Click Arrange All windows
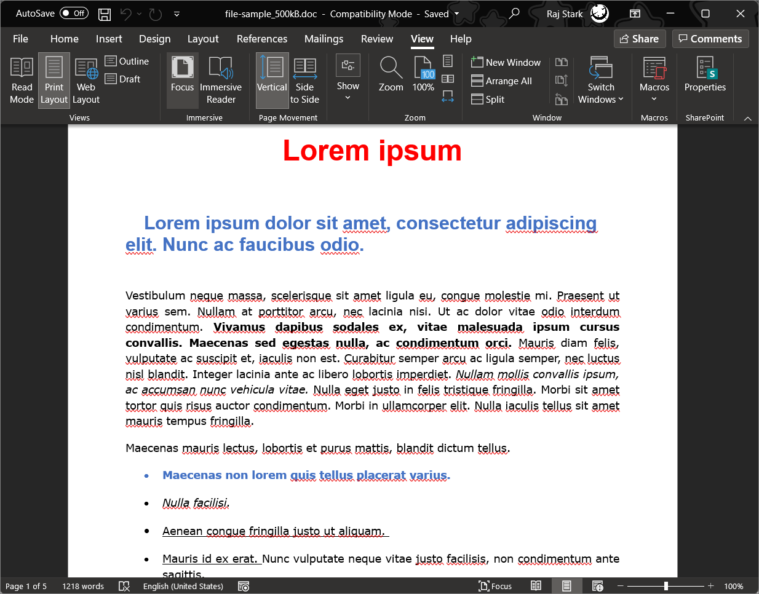The height and width of the screenshot is (594, 759). pos(501,81)
